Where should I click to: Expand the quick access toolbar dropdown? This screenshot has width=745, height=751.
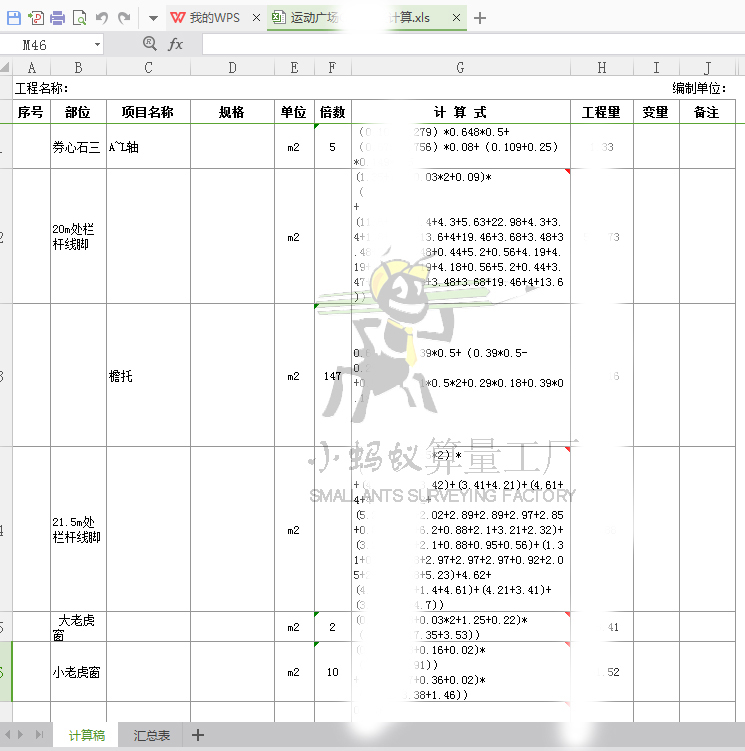point(153,18)
